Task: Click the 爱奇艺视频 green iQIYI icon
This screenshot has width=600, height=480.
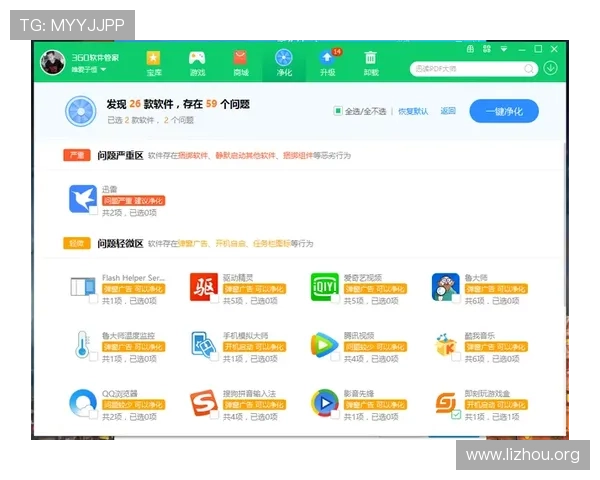Action: pyautogui.click(x=324, y=287)
